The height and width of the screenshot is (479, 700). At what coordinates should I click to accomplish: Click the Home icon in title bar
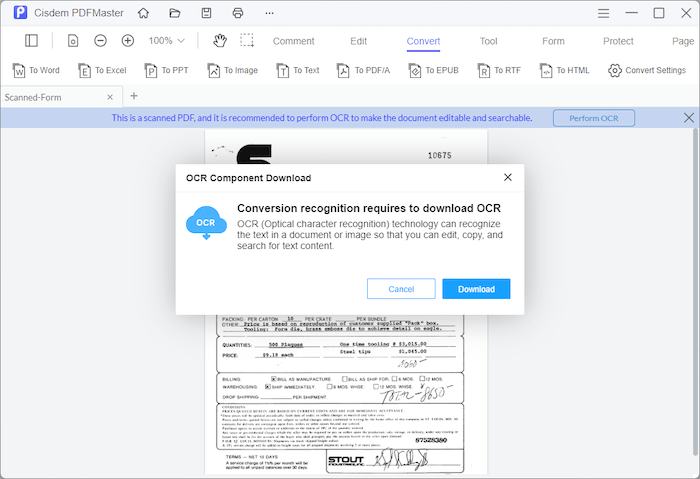click(x=143, y=13)
